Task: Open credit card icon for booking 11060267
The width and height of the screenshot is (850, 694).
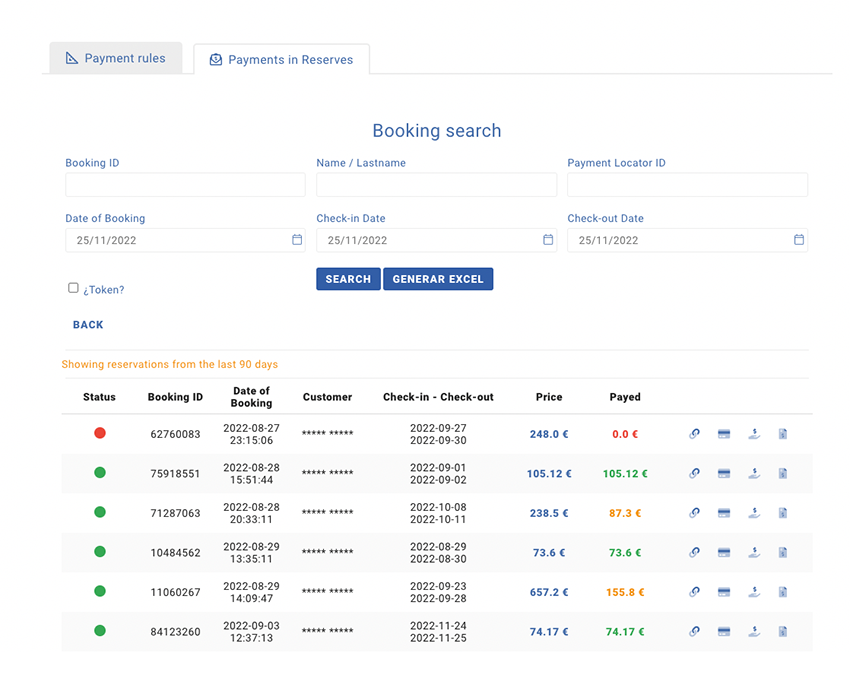Action: [724, 592]
